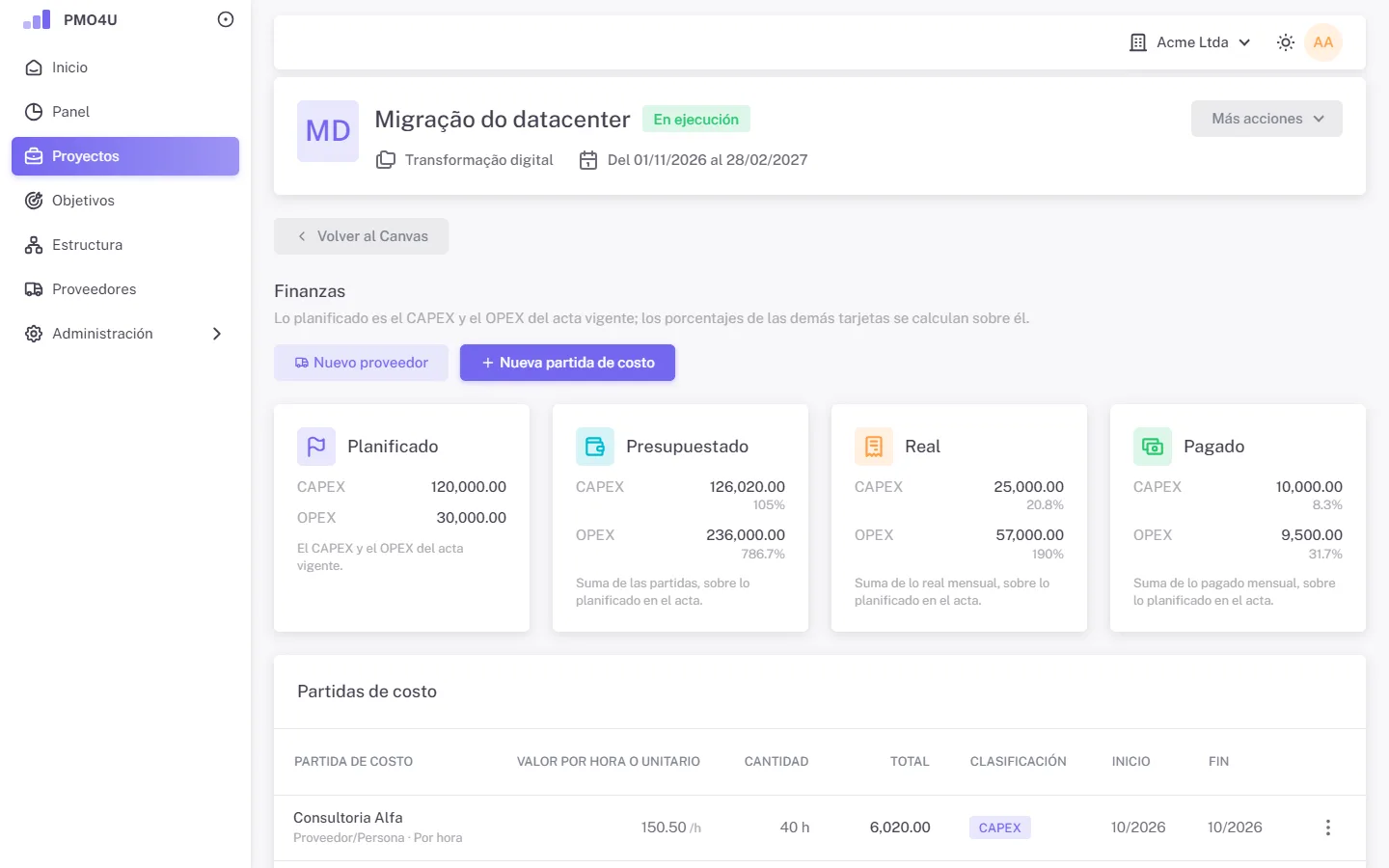Click the Administración gear icon
Image resolution: width=1389 pixels, height=868 pixels.
click(x=34, y=334)
